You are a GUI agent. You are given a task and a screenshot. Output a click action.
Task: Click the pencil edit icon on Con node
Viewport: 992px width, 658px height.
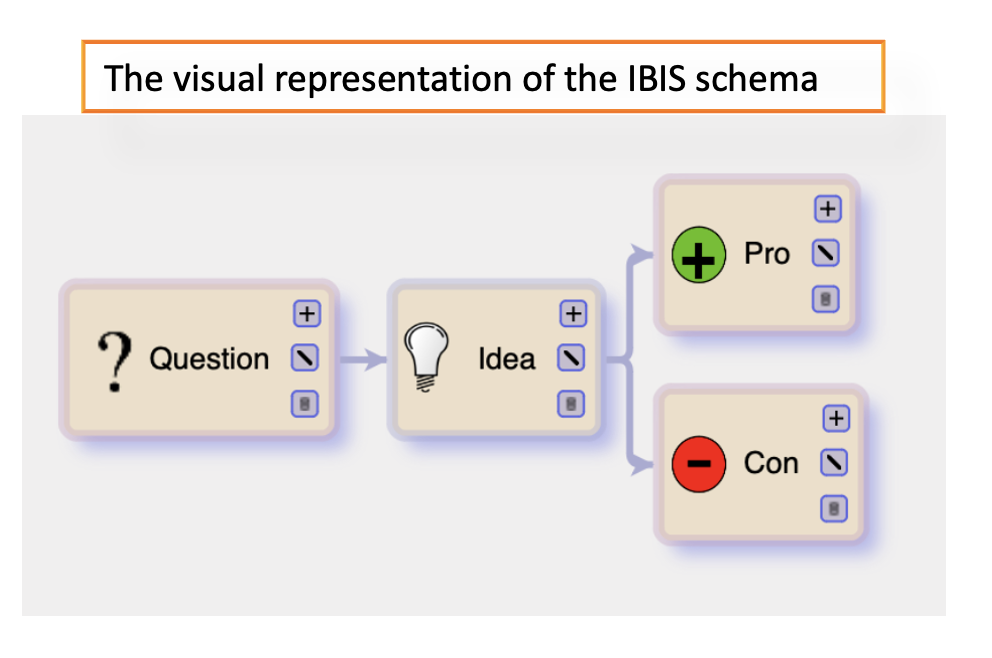[x=833, y=463]
